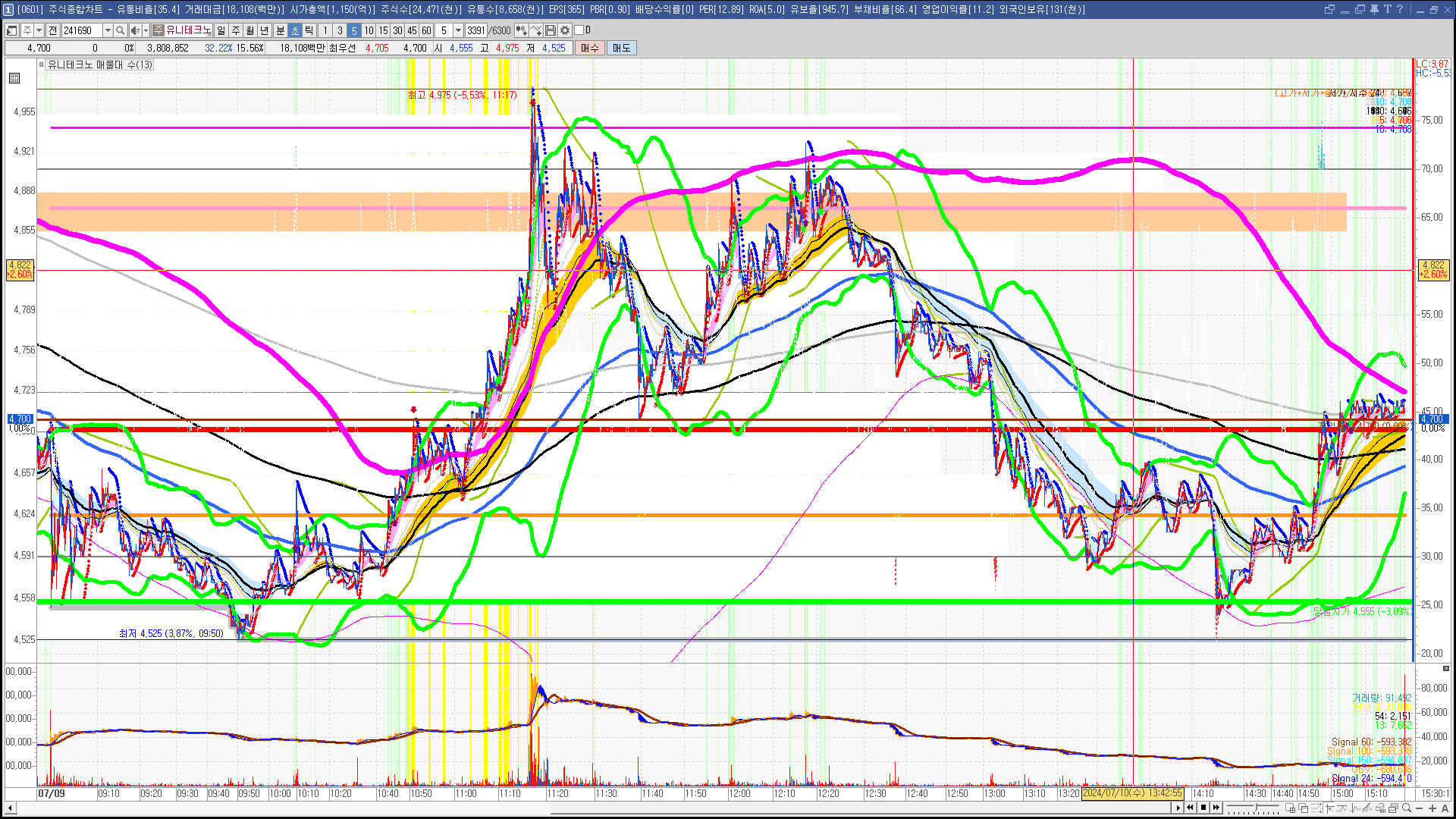Click the stock search magnifier icon
Screen dimensions: 1456x819
[x=120, y=30]
